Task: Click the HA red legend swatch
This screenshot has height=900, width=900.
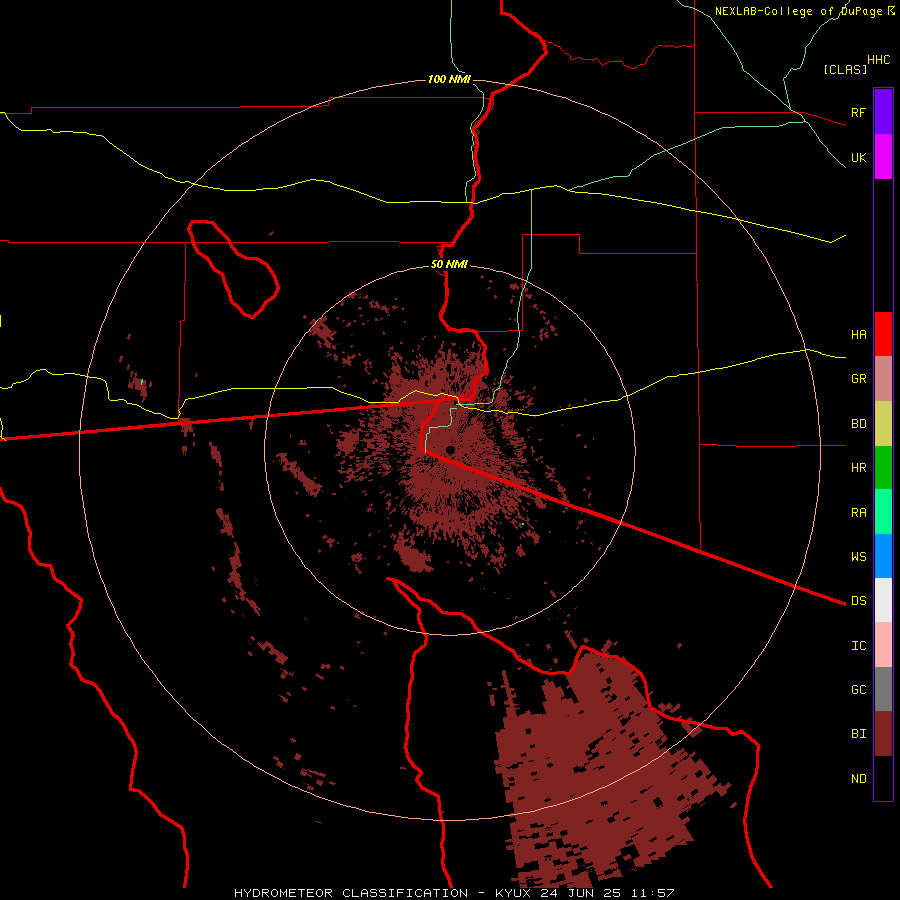Action: [x=883, y=334]
